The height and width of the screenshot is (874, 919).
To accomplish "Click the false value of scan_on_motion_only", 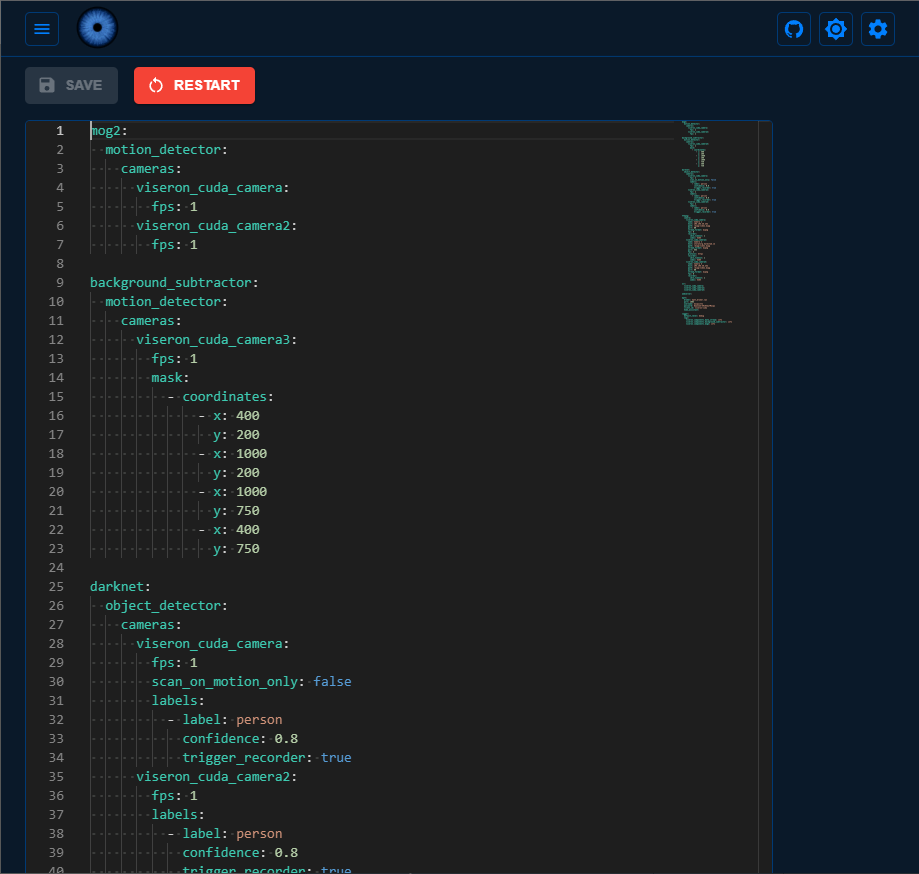I will [332, 682].
